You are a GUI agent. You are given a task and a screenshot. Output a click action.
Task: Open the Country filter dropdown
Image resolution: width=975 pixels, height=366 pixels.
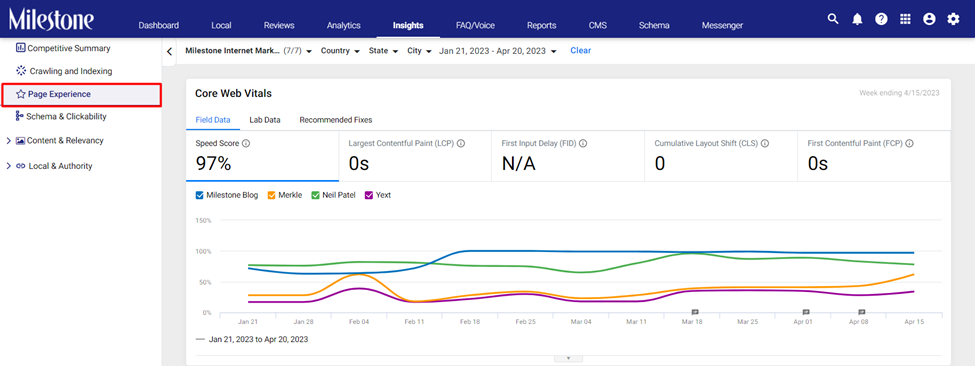pyautogui.click(x=340, y=51)
